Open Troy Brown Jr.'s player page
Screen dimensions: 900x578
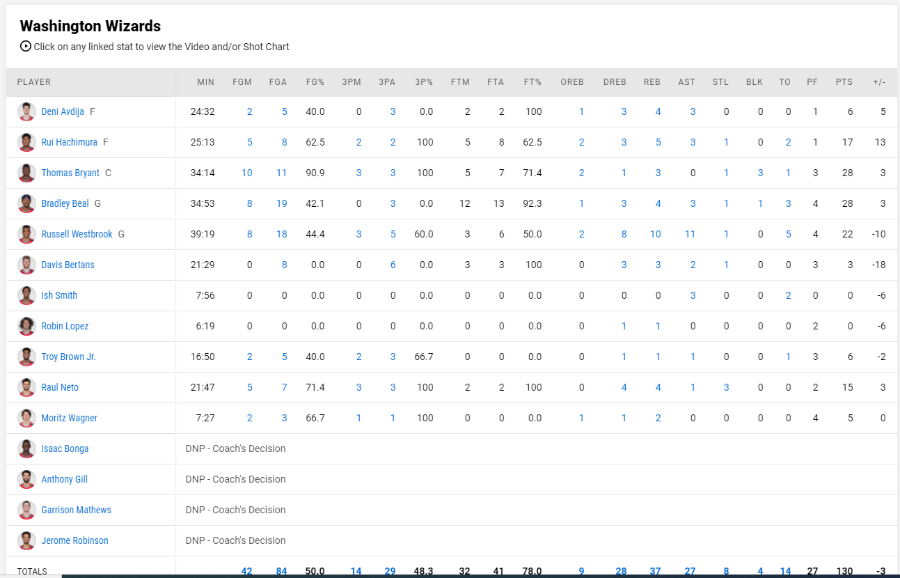(x=68, y=356)
